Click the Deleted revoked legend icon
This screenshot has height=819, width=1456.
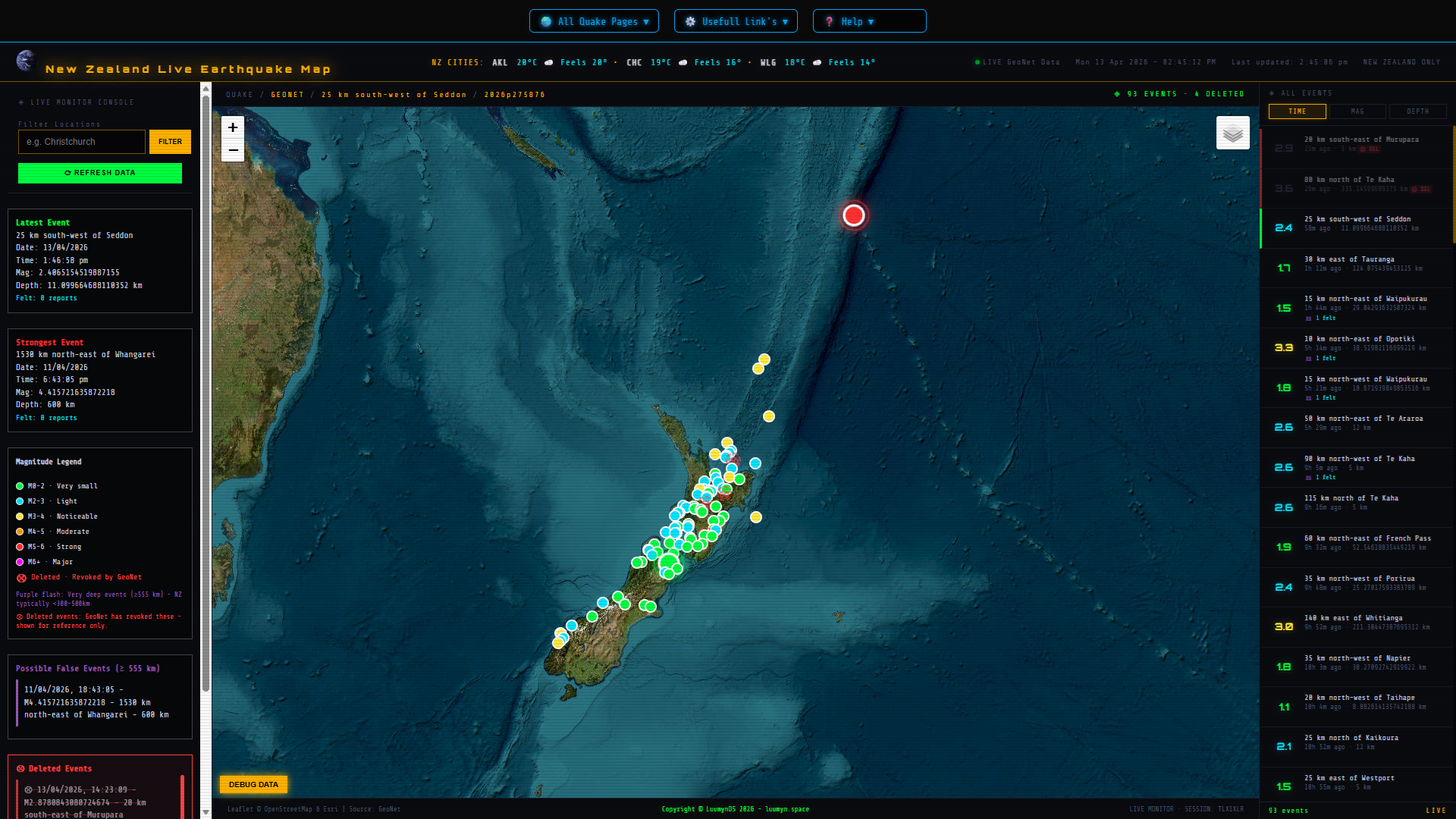pos(21,578)
